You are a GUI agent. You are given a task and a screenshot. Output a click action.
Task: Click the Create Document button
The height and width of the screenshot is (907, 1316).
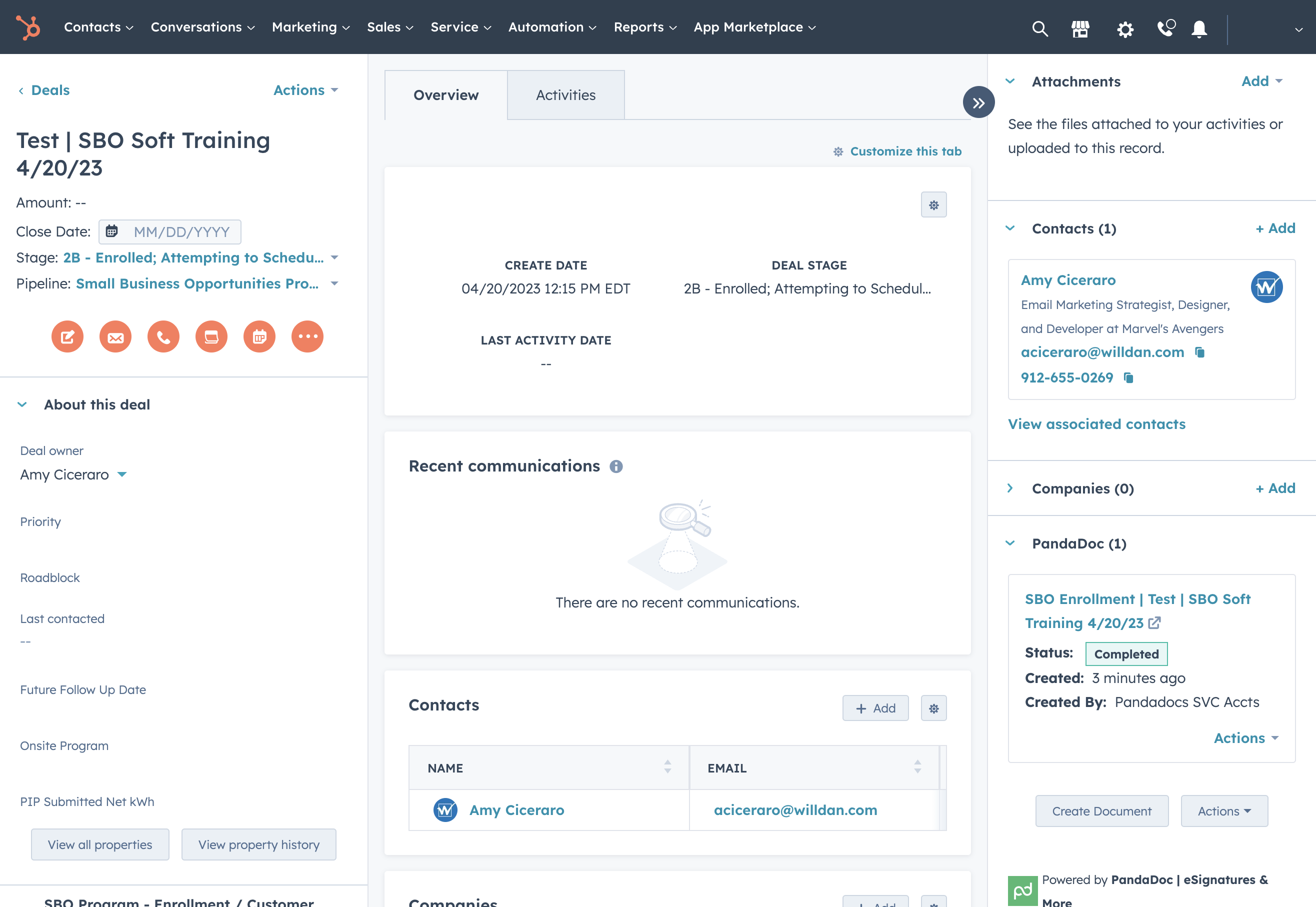tap(1102, 811)
